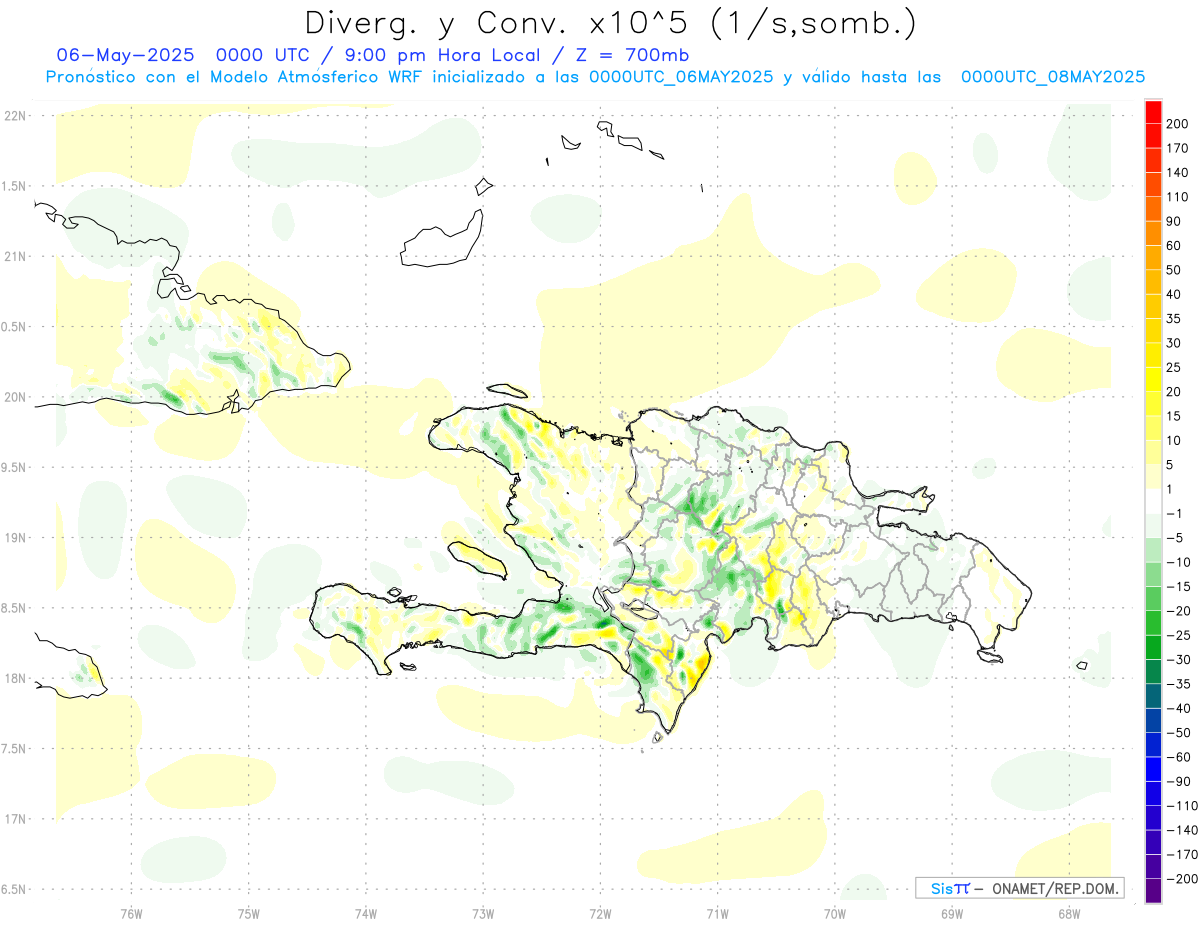Click the colorbar value '140'

point(1177,173)
